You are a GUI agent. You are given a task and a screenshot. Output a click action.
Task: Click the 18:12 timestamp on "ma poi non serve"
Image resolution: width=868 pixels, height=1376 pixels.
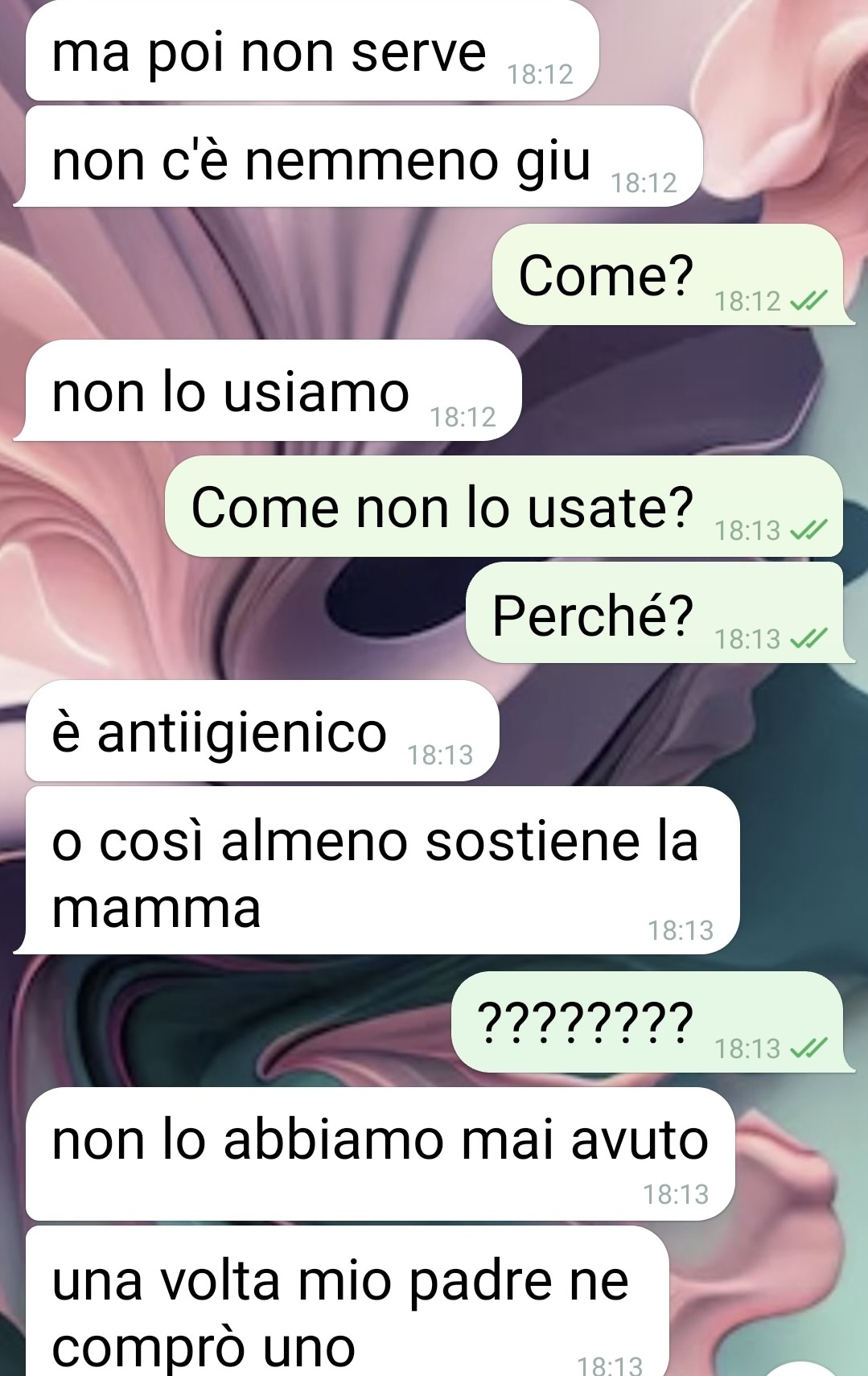click(x=541, y=75)
